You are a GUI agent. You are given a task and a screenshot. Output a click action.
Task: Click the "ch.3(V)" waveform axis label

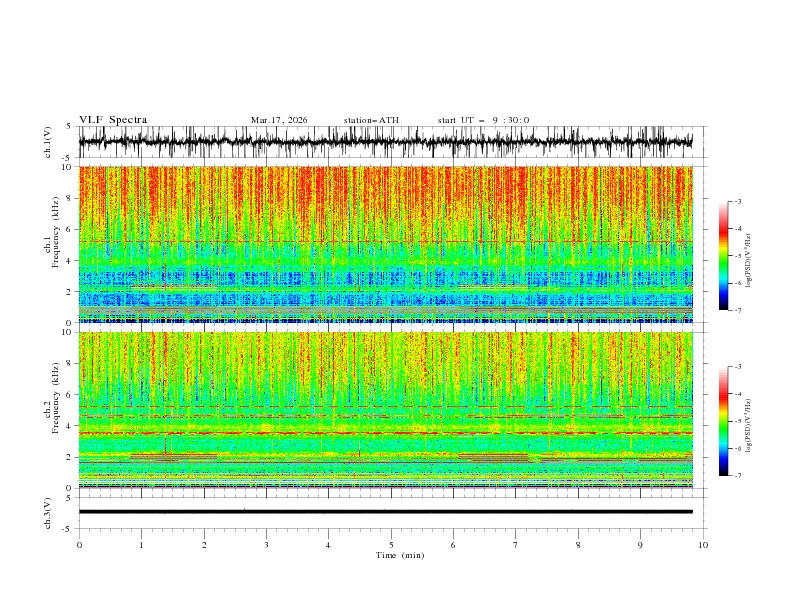[47, 513]
